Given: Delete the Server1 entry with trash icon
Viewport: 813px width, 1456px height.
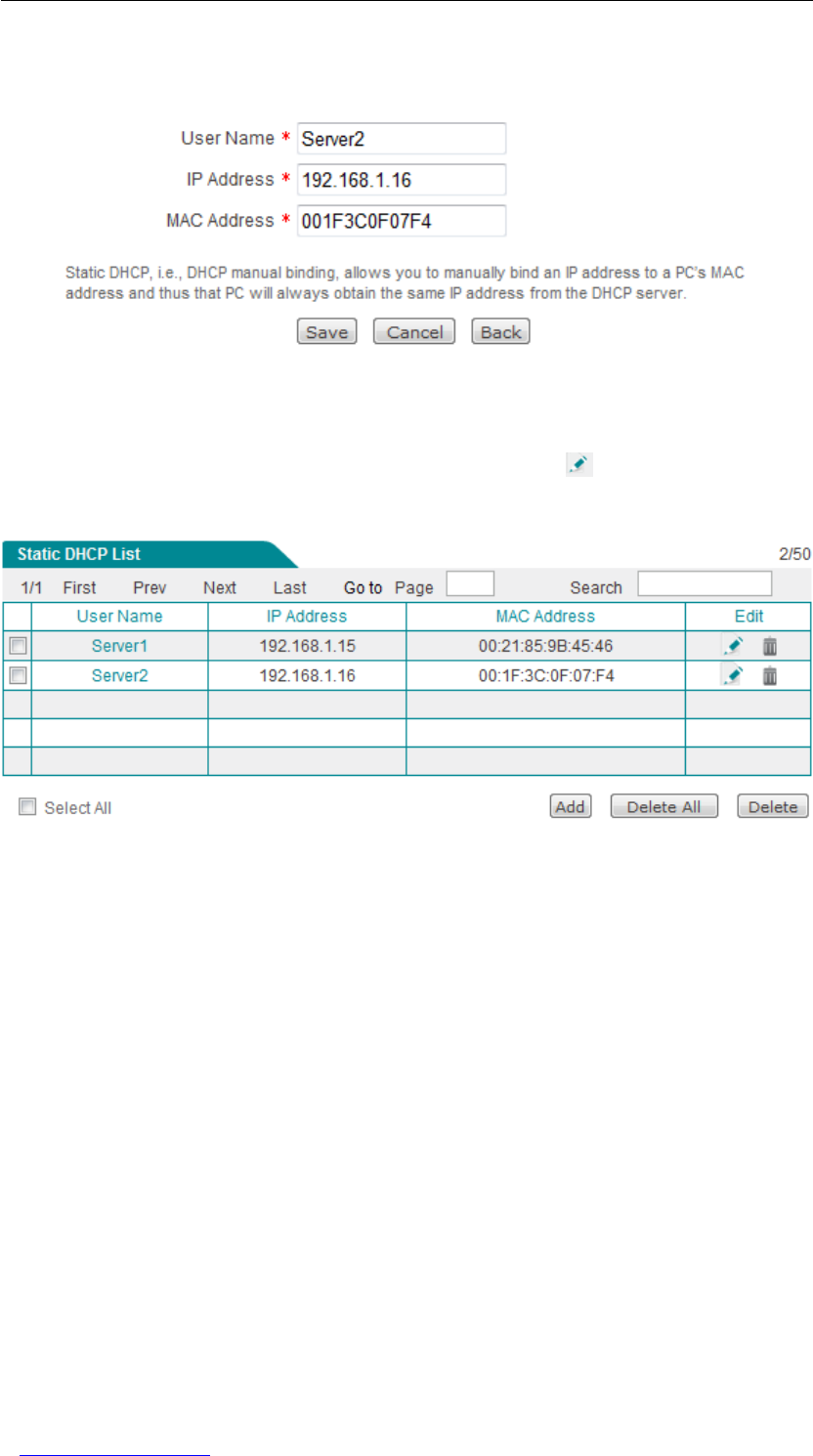Looking at the screenshot, I should tap(770, 646).
